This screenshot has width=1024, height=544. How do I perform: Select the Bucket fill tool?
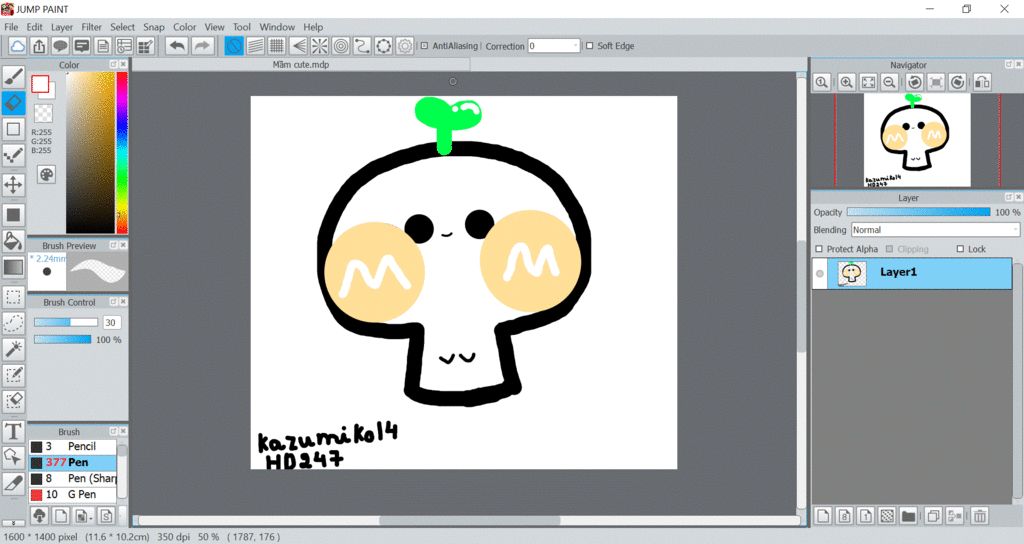13,240
